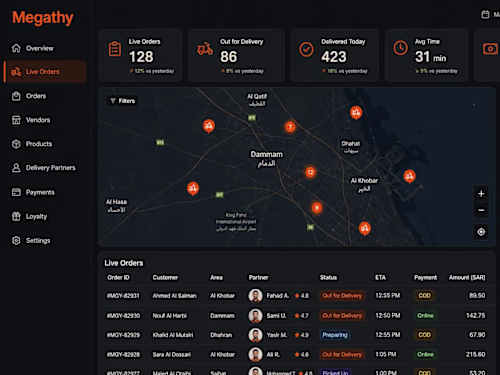
Task: Open order #MGY-82931
Action: tap(123, 296)
